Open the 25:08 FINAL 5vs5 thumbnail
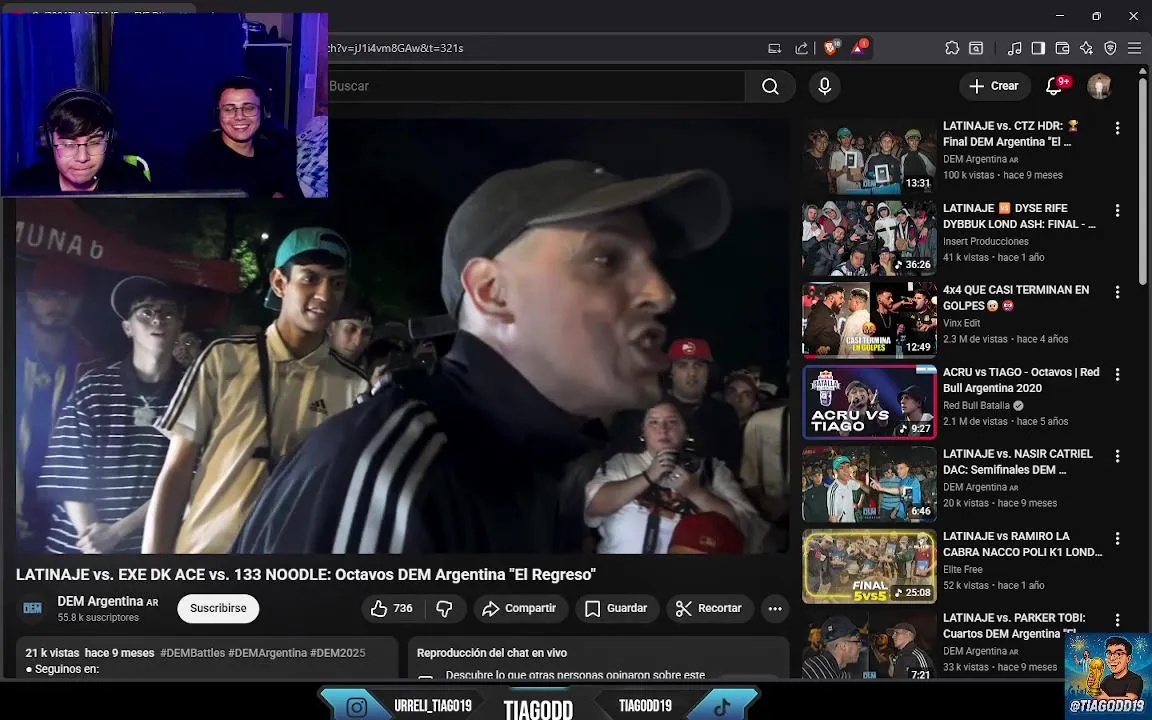The width and height of the screenshot is (1152, 720). click(869, 566)
